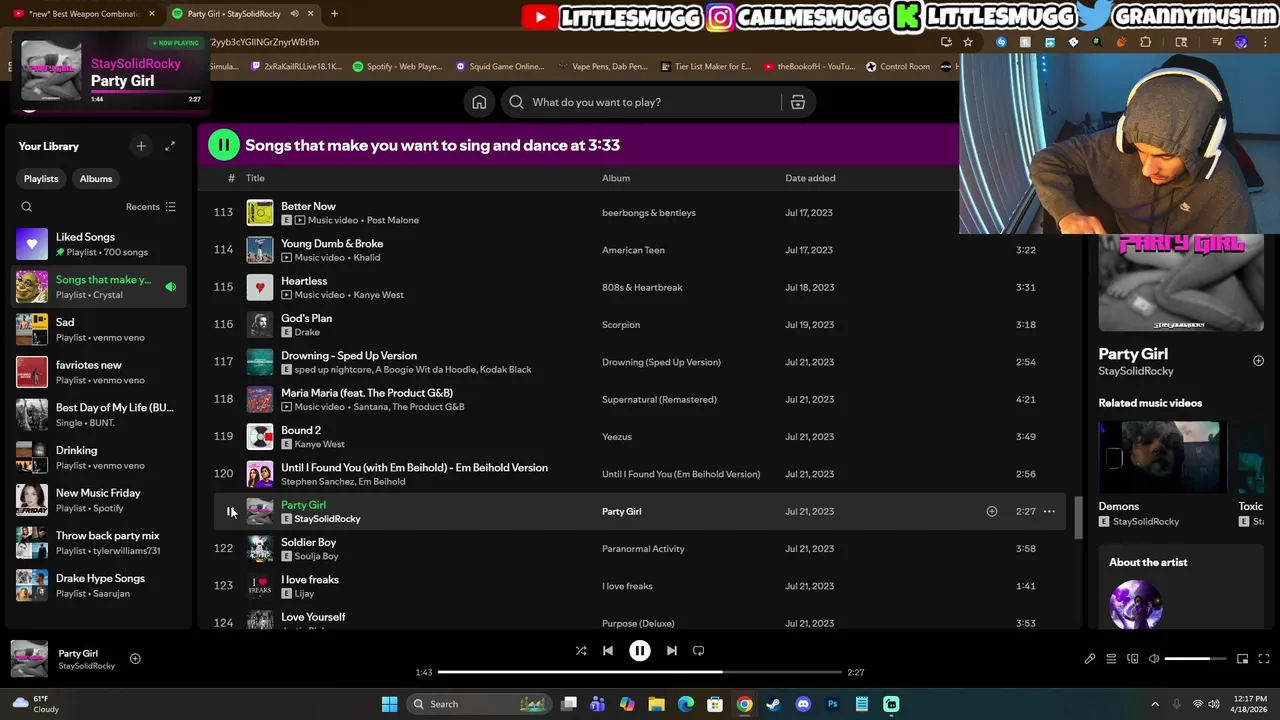Open the lyrics microphone icon
1280x720 pixels.
[x=1090, y=659]
